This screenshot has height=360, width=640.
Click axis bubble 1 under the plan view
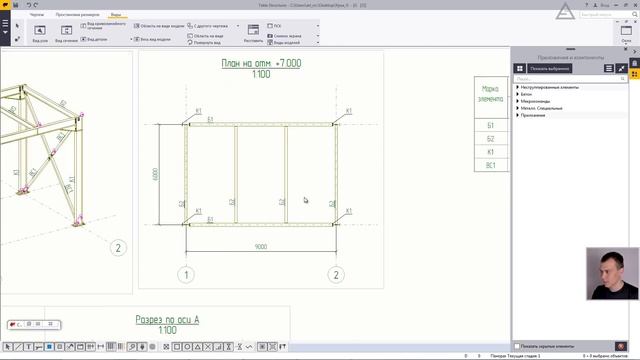coord(186,275)
